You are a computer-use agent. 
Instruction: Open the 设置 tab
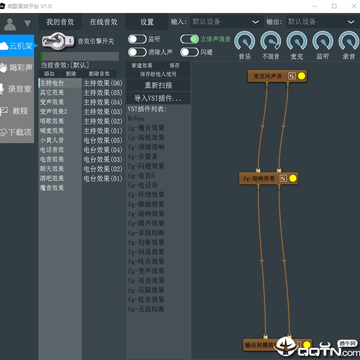pyautogui.click(x=147, y=22)
